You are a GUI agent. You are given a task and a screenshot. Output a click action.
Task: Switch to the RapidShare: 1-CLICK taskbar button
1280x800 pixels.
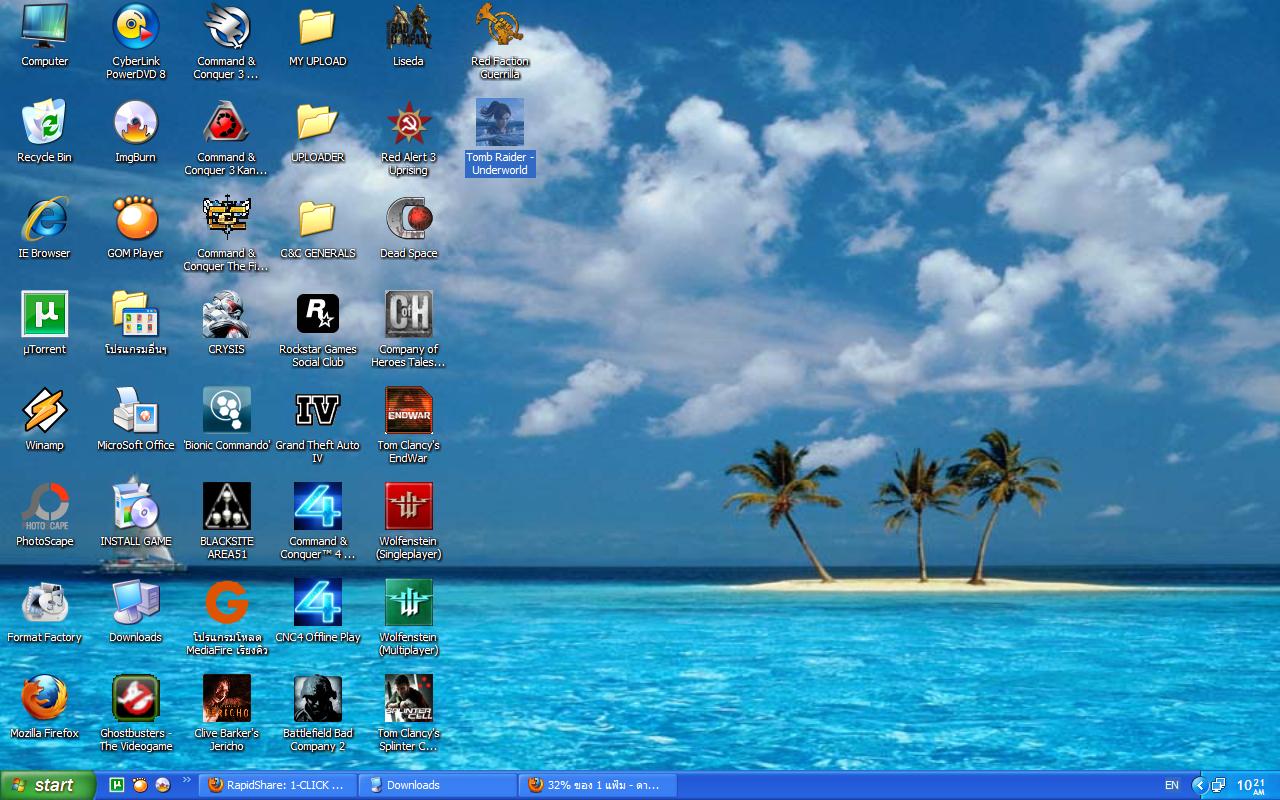(x=278, y=785)
